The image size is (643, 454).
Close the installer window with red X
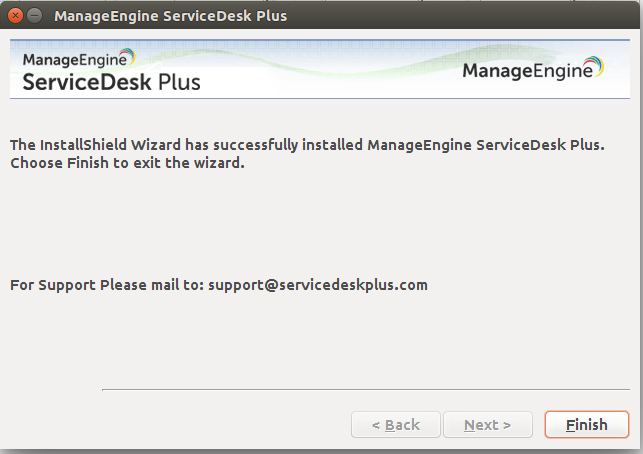tap(15, 16)
